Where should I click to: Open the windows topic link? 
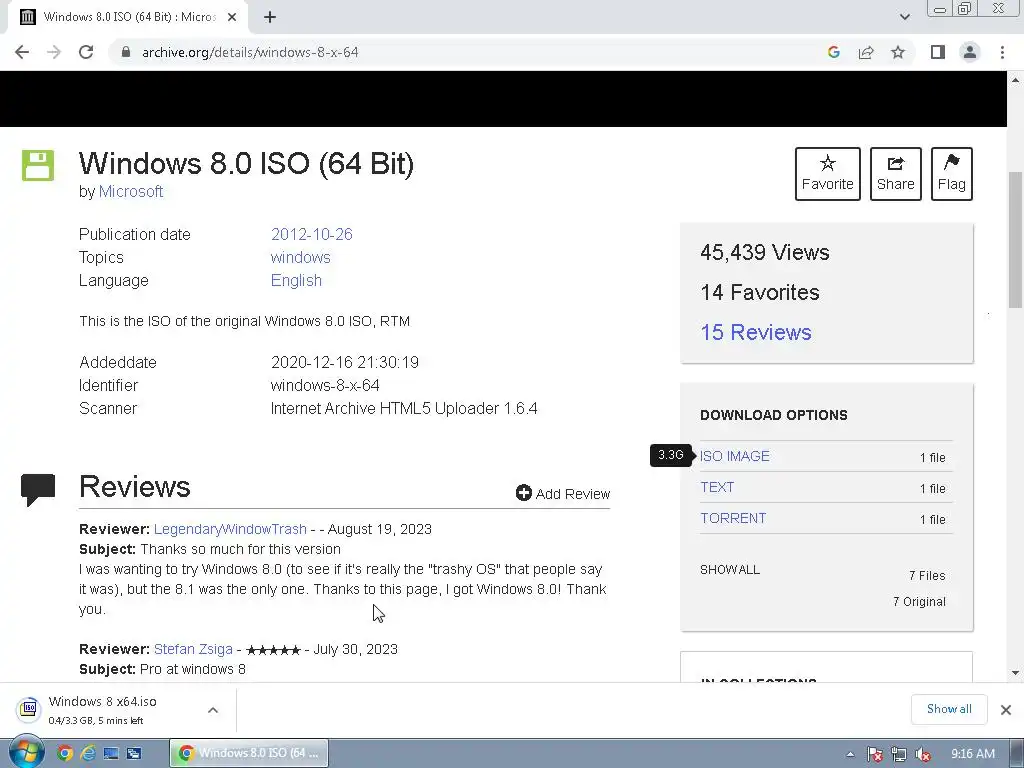(300, 257)
